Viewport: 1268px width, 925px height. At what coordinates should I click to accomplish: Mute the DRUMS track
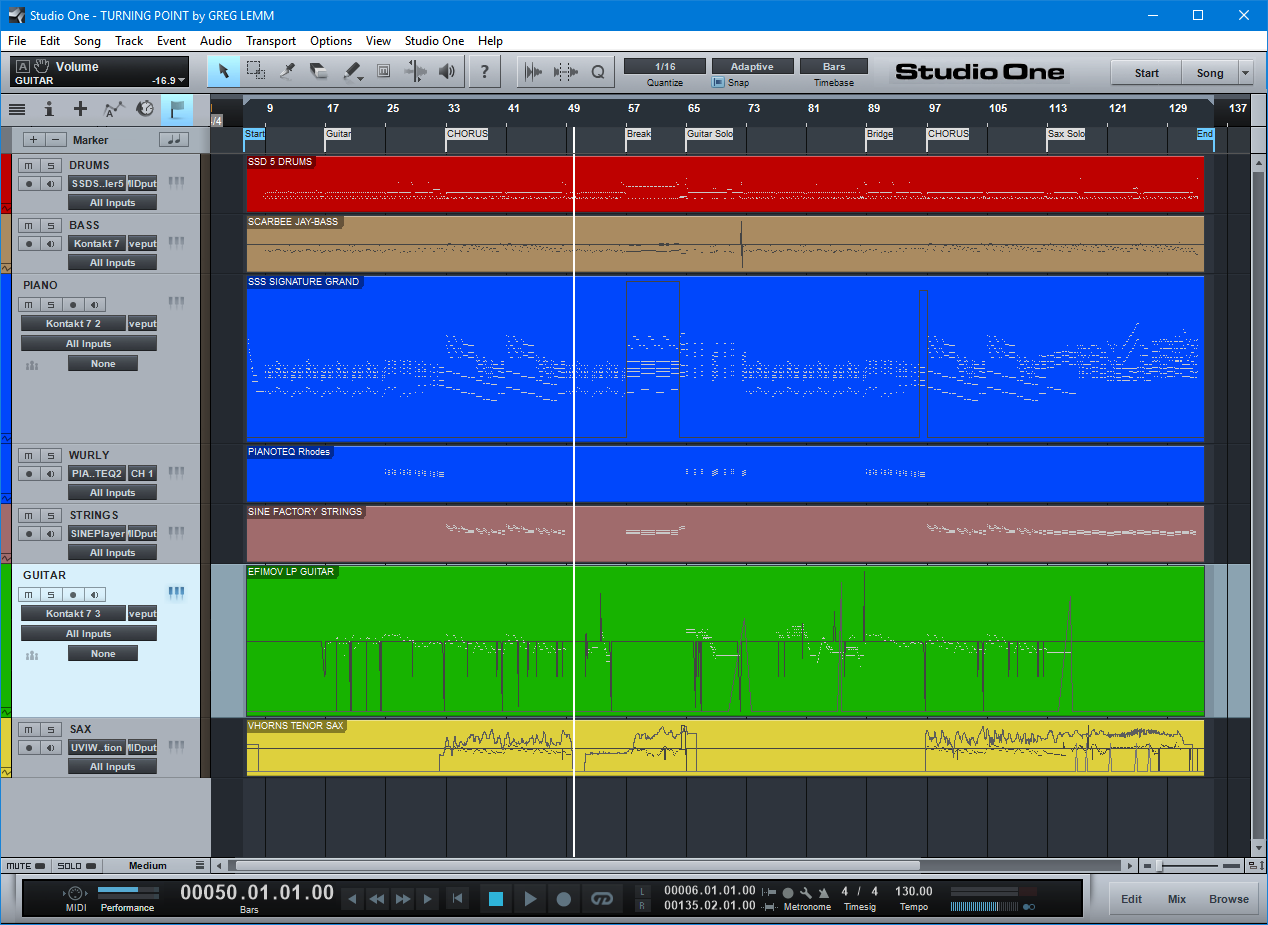point(29,165)
